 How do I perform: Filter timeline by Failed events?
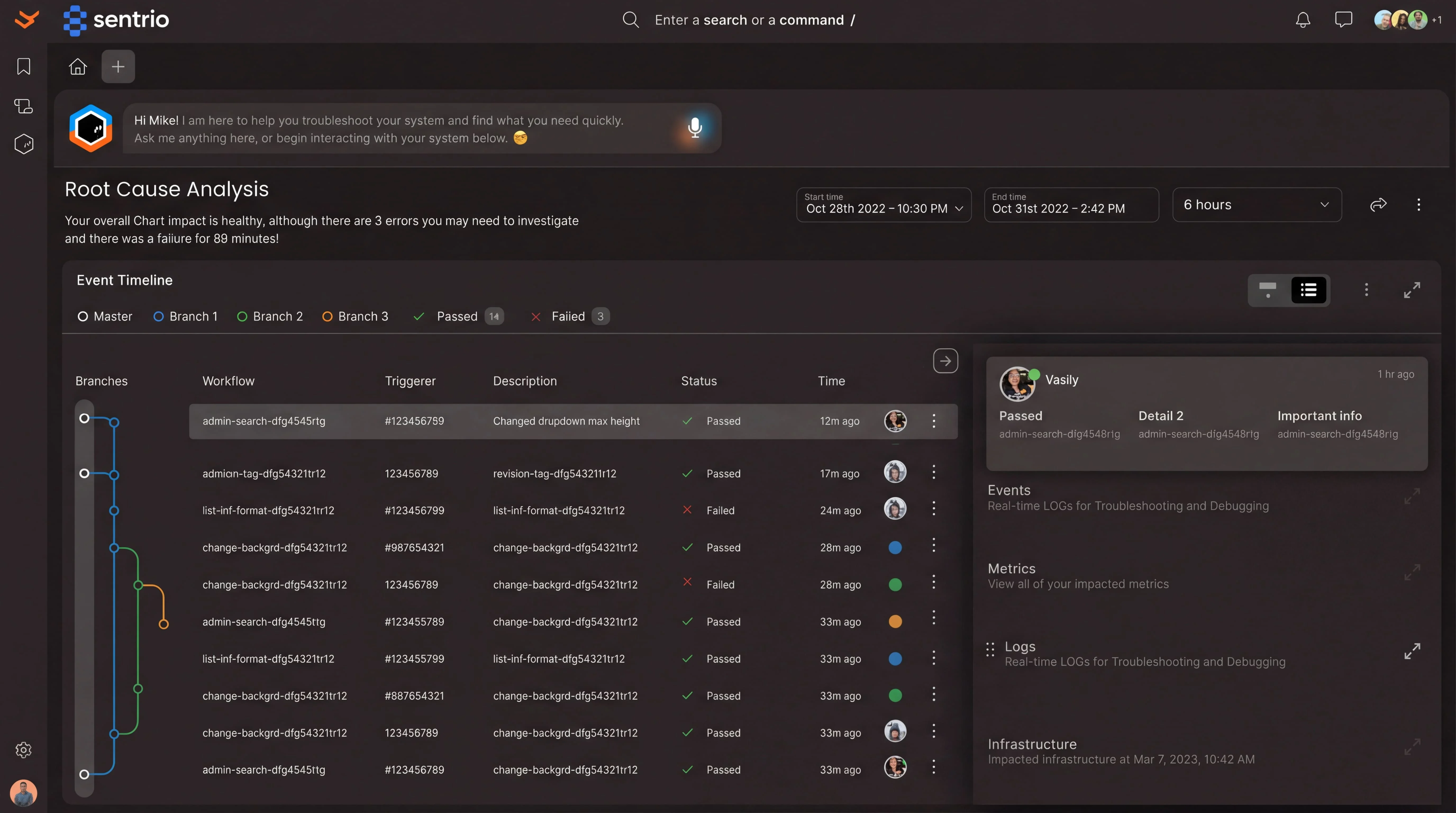(x=570, y=317)
